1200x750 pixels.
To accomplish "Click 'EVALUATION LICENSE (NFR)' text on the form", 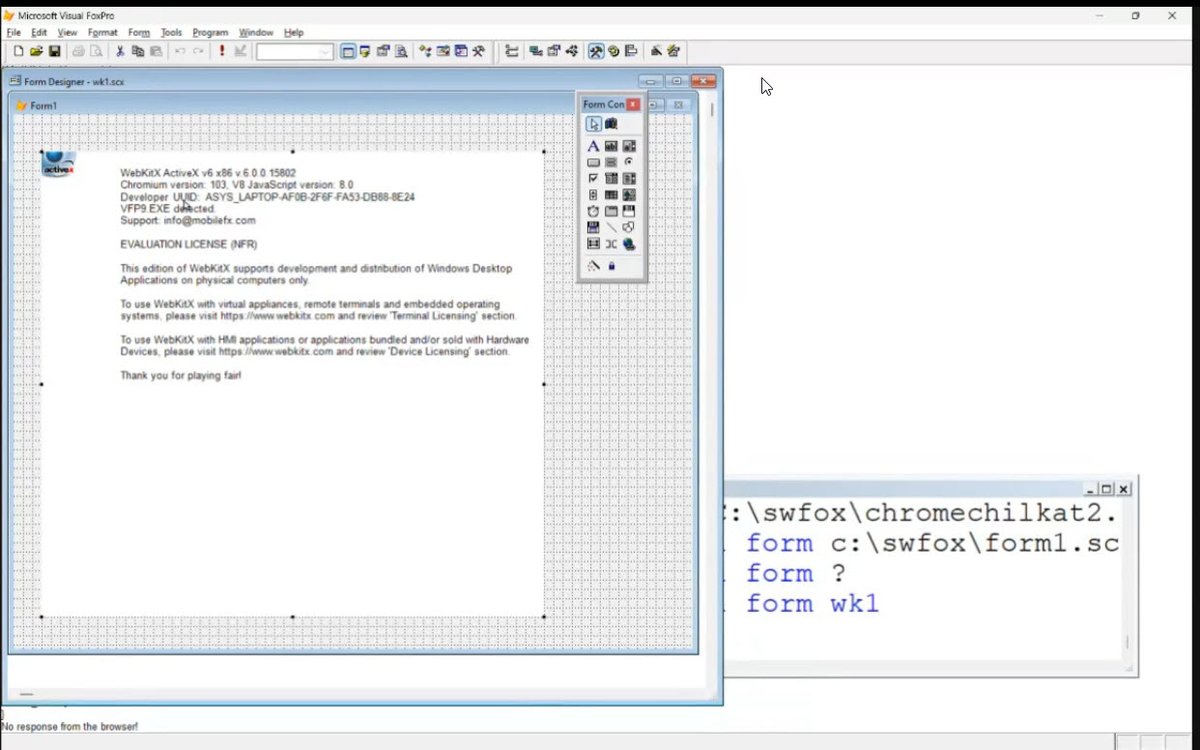I will click(188, 244).
